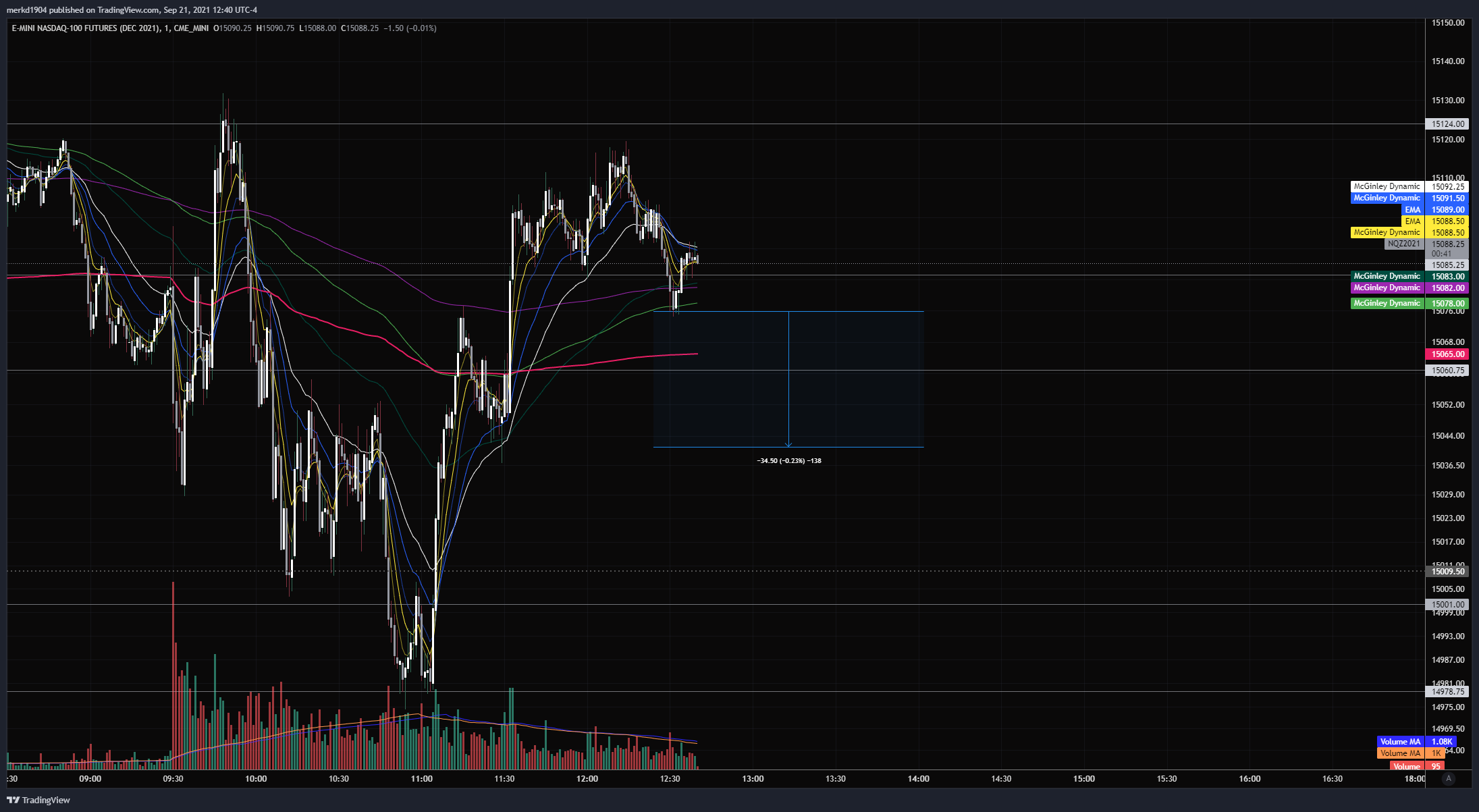Click the 10:00 time axis label
The width and height of the screenshot is (1479, 812).
[x=256, y=779]
